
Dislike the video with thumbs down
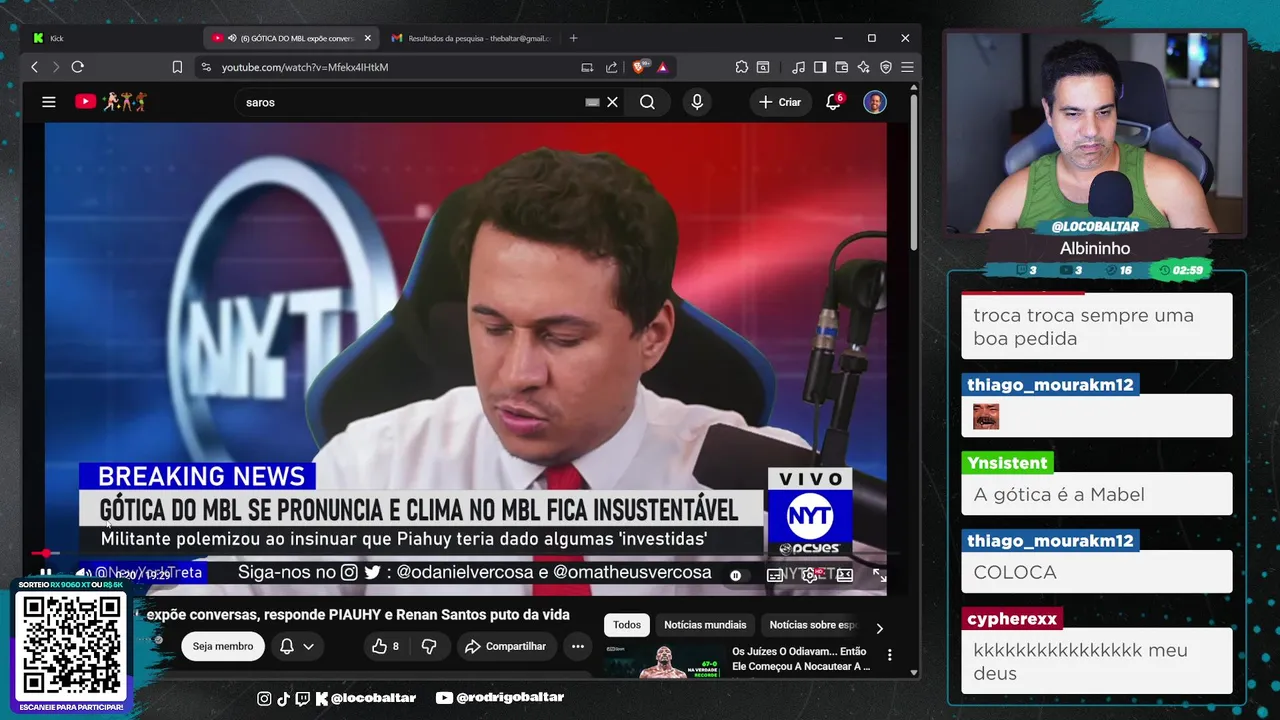coord(429,646)
